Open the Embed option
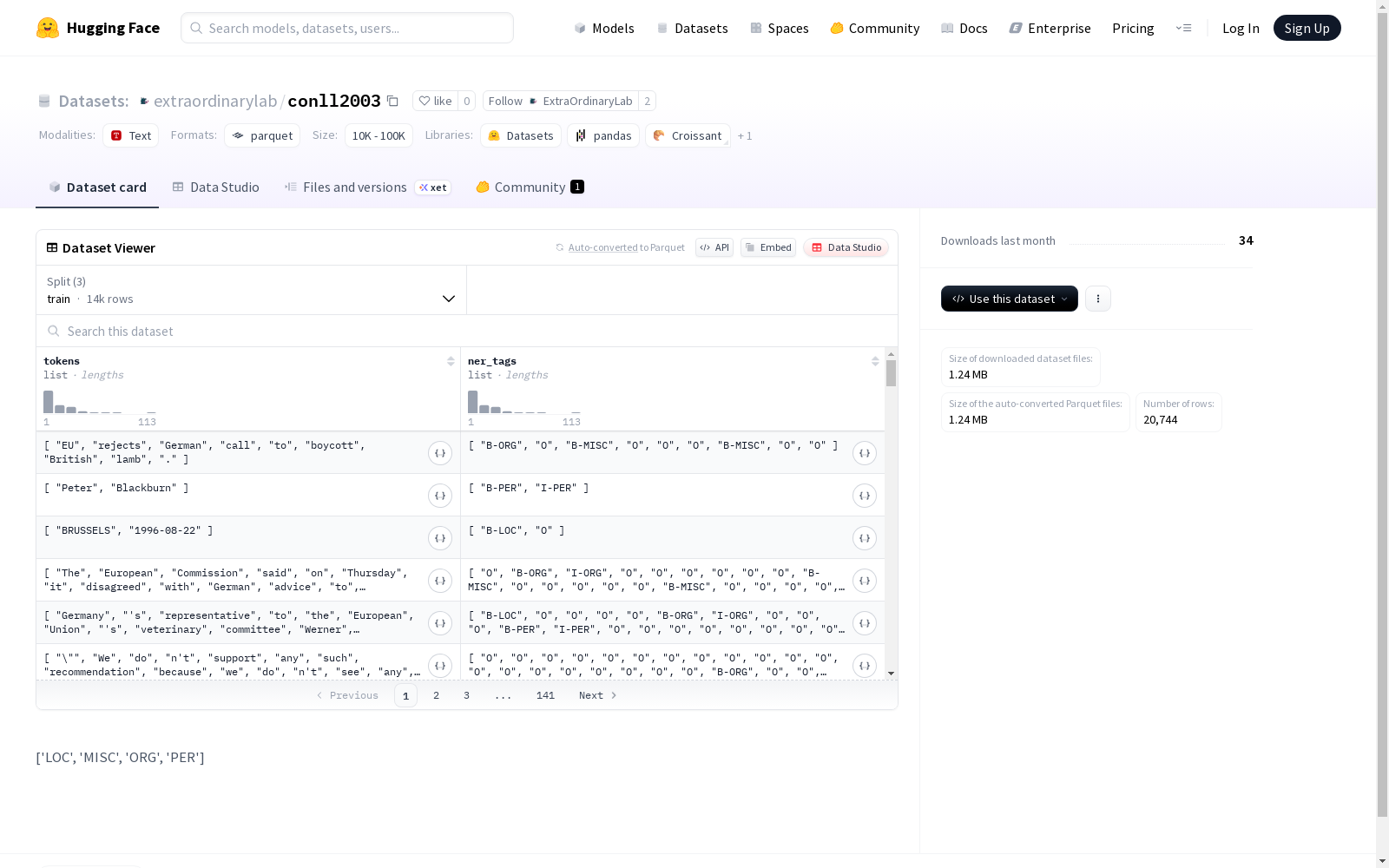1389x868 pixels. (x=768, y=247)
